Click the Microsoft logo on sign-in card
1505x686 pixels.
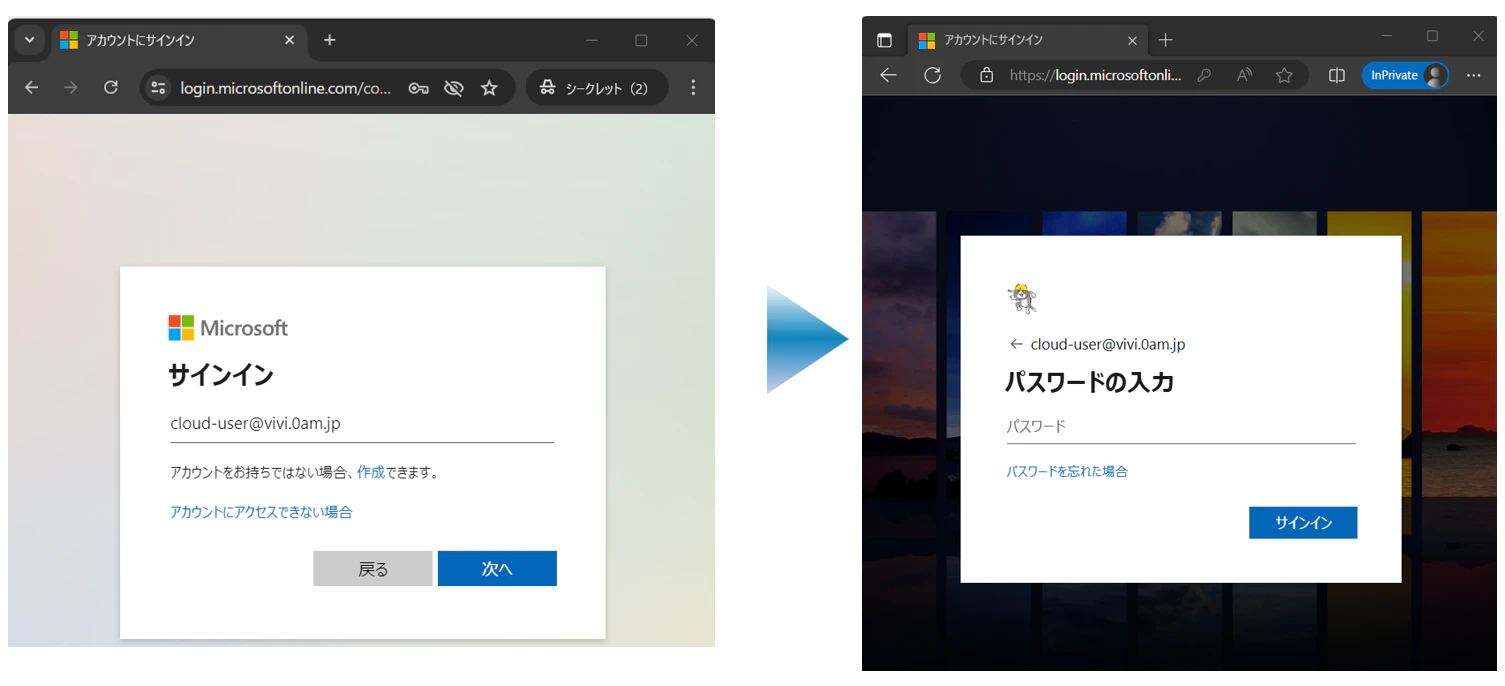pos(228,328)
